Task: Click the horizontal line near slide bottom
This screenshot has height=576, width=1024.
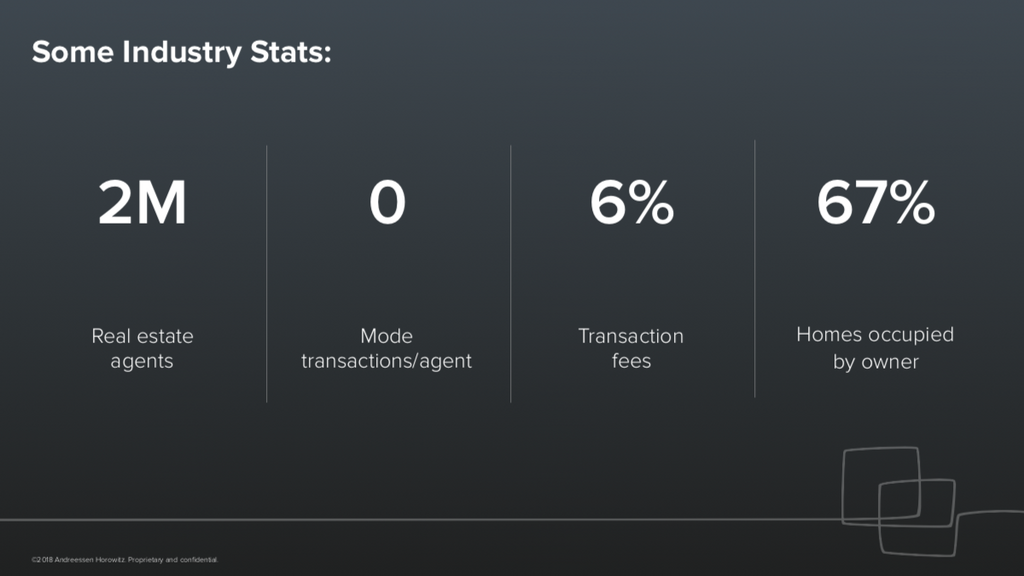Action: [400, 519]
